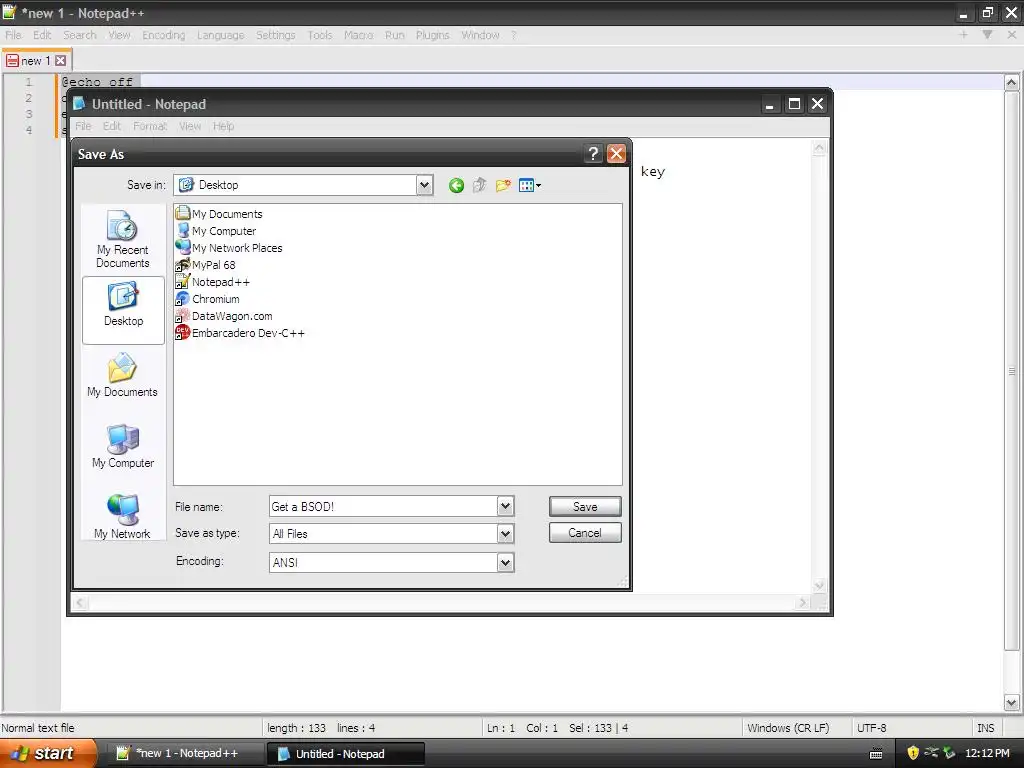Click the Save button
Viewport: 1024px width, 768px height.
pos(585,507)
